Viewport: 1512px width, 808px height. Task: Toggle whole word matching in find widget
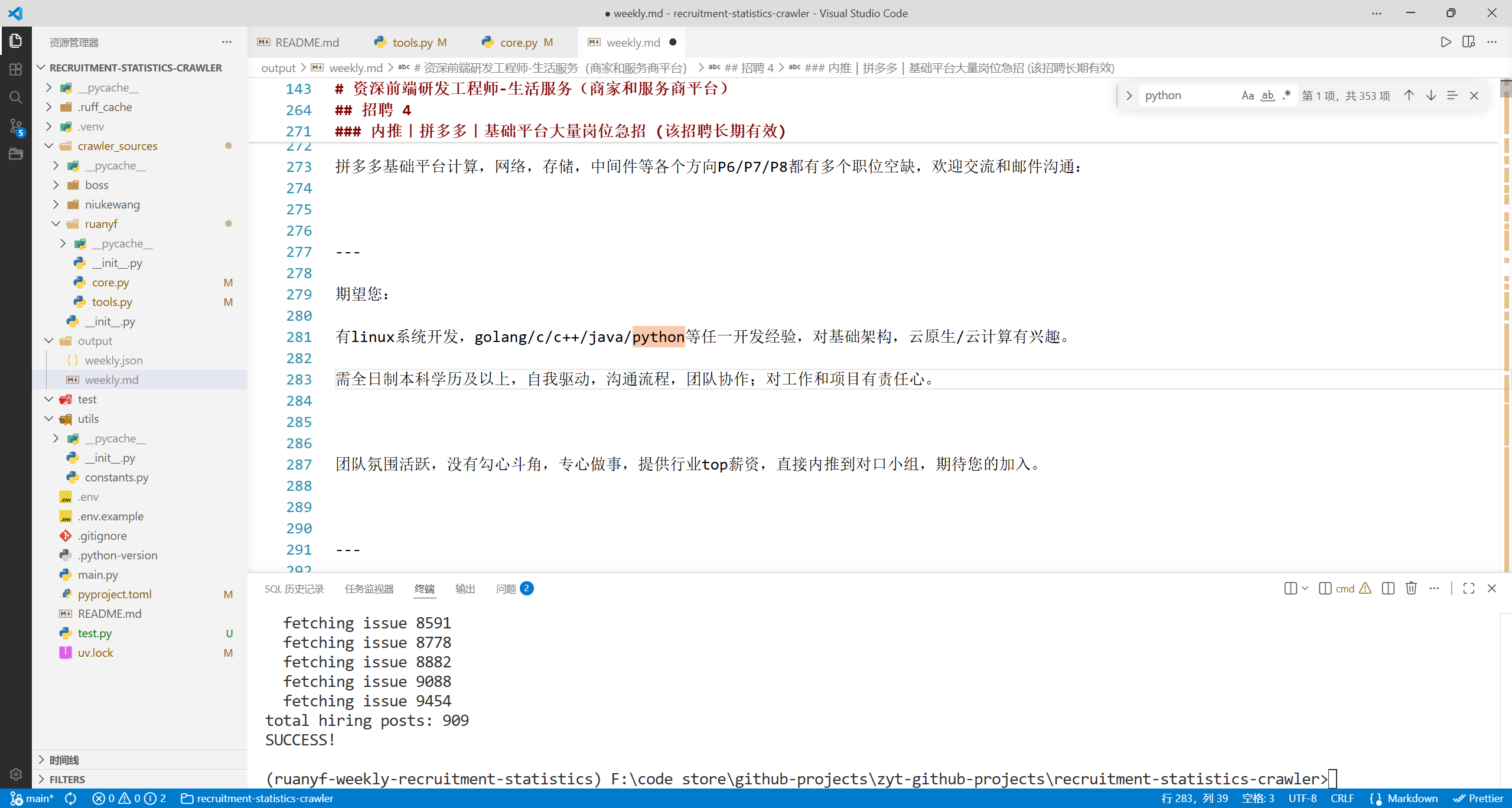(1267, 95)
